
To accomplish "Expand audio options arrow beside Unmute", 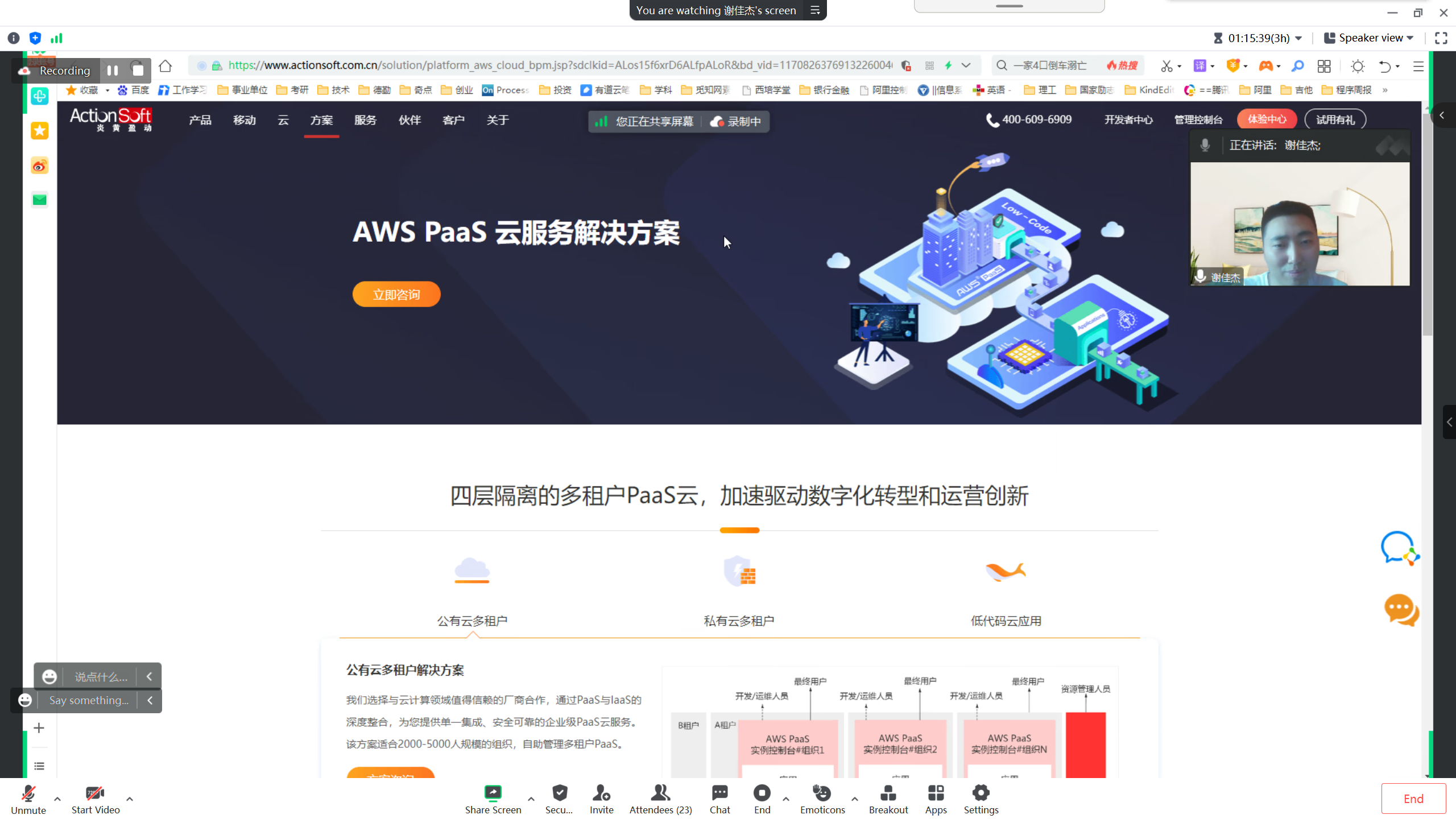I will [57, 799].
